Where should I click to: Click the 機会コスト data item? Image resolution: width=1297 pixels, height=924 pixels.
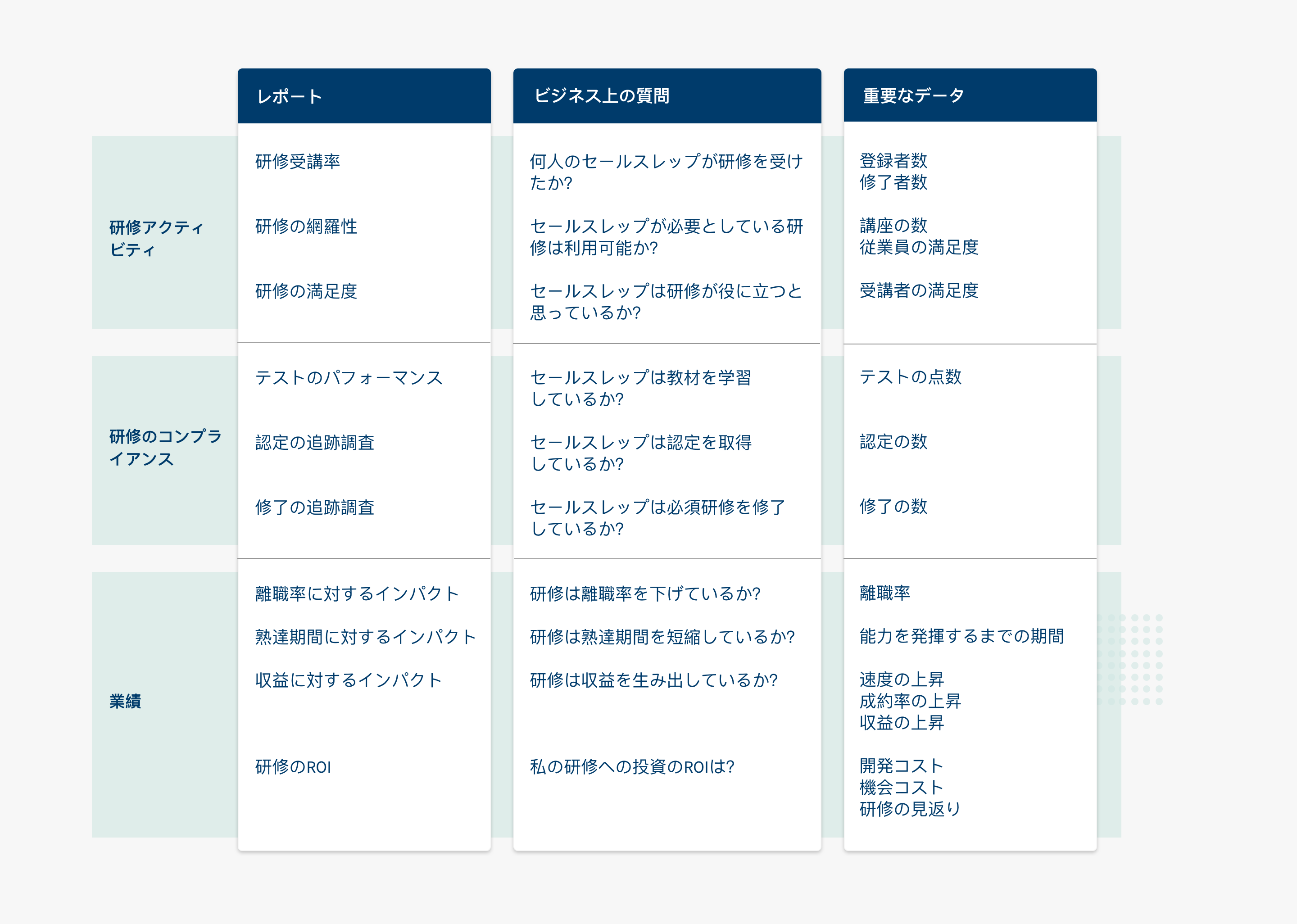click(x=902, y=788)
